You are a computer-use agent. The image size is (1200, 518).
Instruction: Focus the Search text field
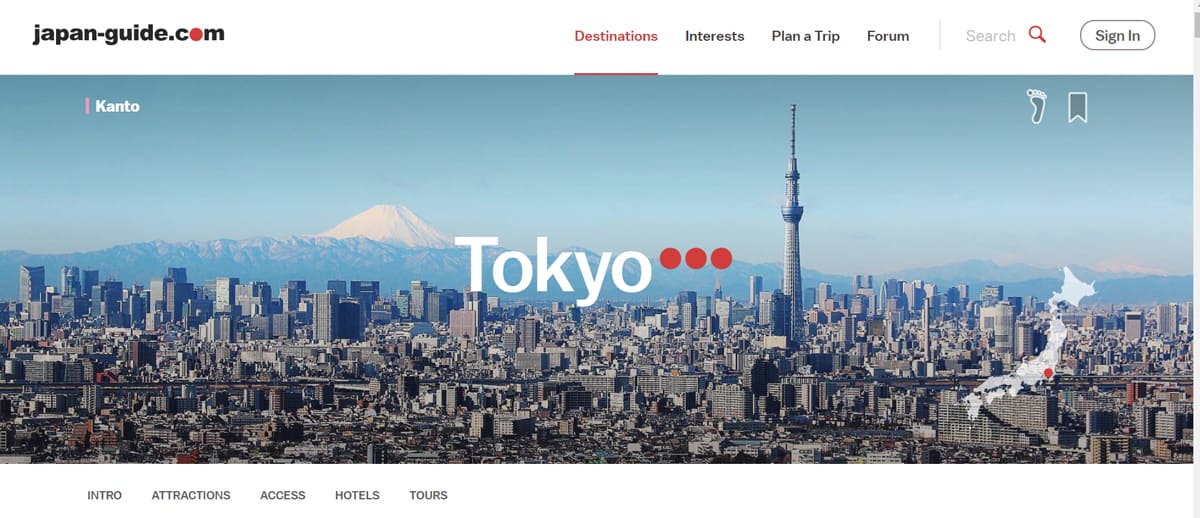click(x=990, y=36)
